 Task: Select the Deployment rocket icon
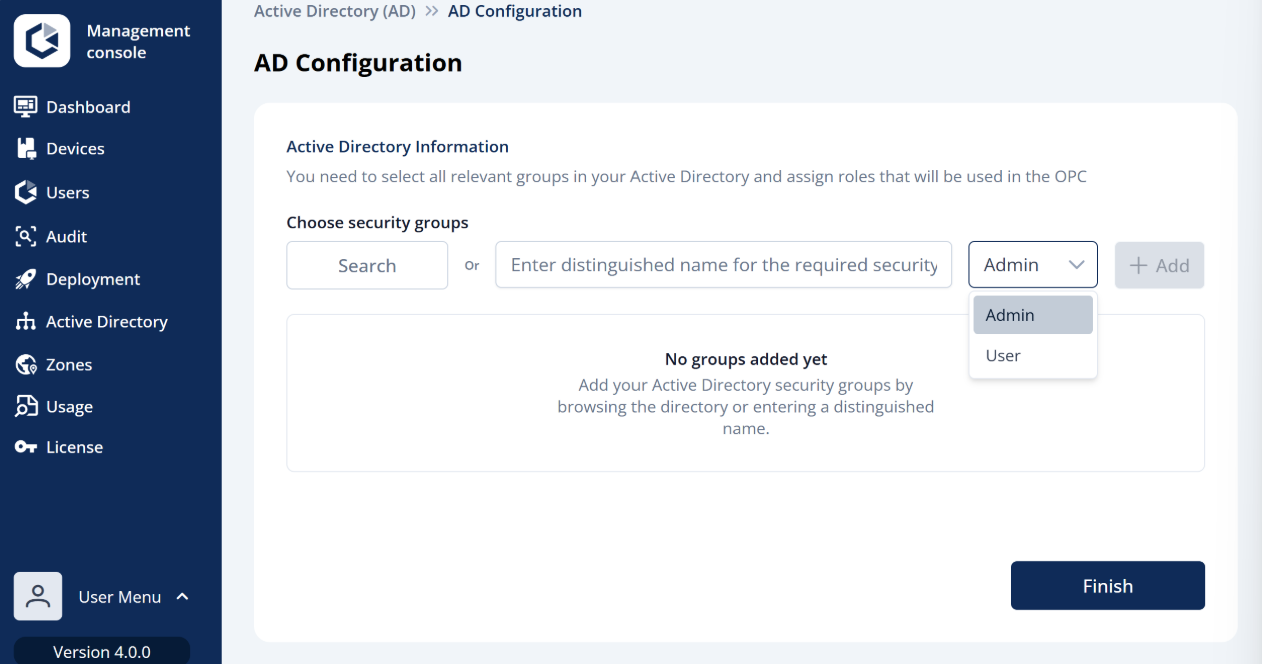pos(26,279)
